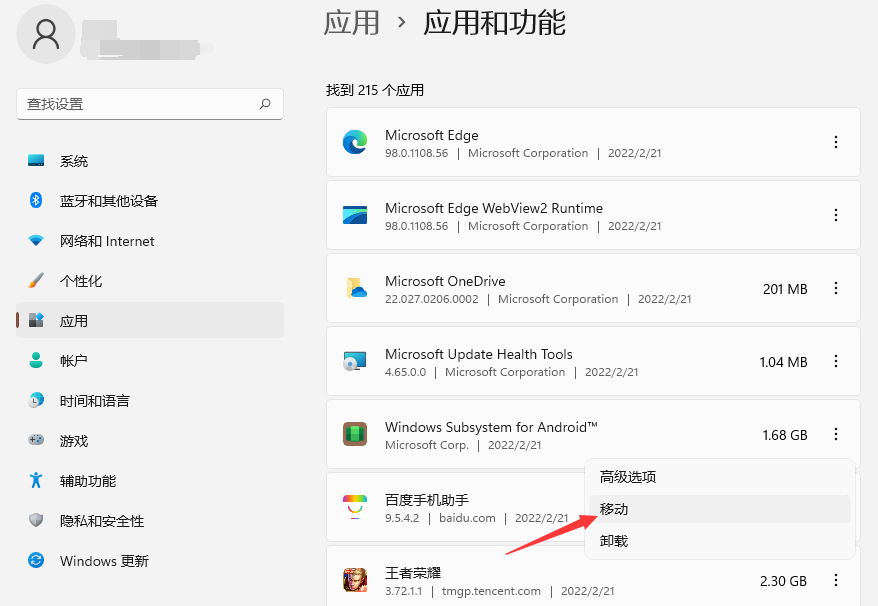Open 帐户 settings

click(x=150, y=361)
